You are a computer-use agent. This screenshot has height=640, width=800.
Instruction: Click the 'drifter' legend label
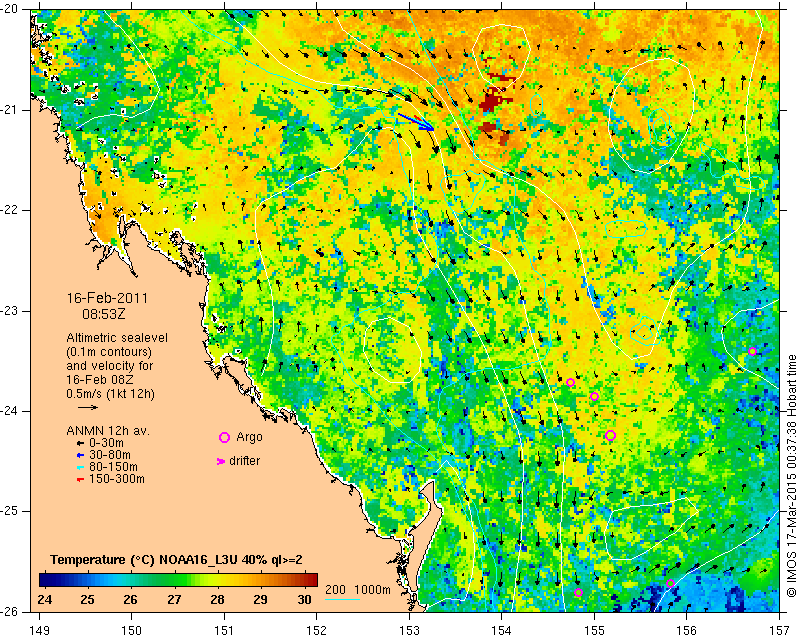click(244, 461)
